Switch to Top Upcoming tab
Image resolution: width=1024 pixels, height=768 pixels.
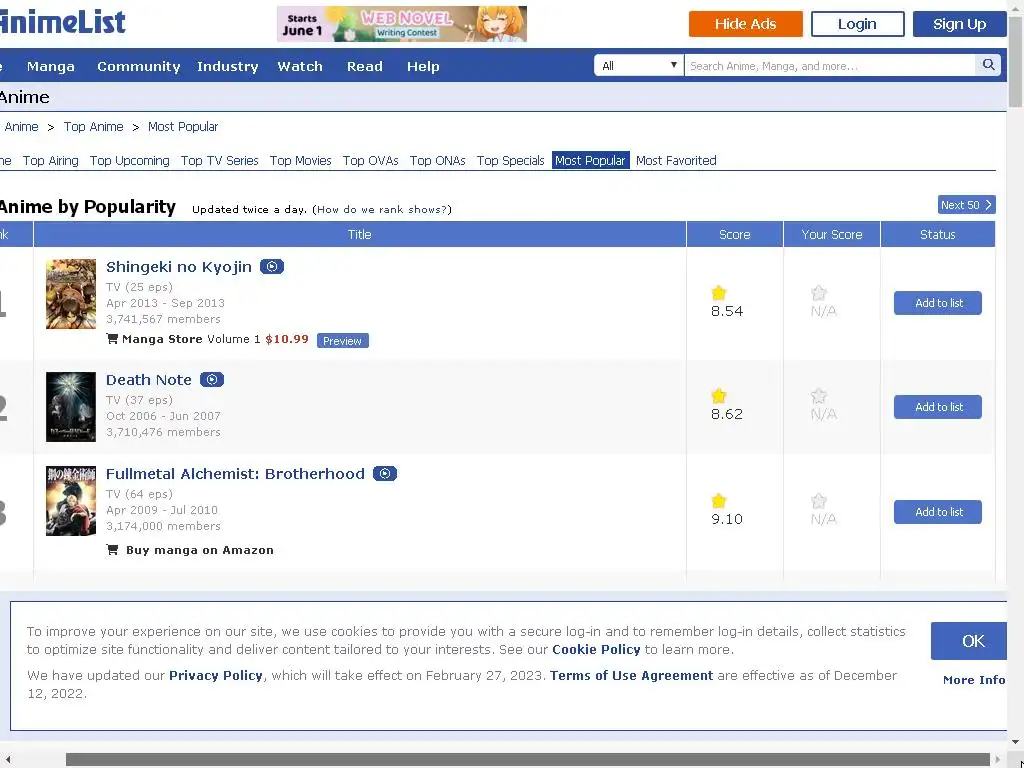pyautogui.click(x=129, y=161)
